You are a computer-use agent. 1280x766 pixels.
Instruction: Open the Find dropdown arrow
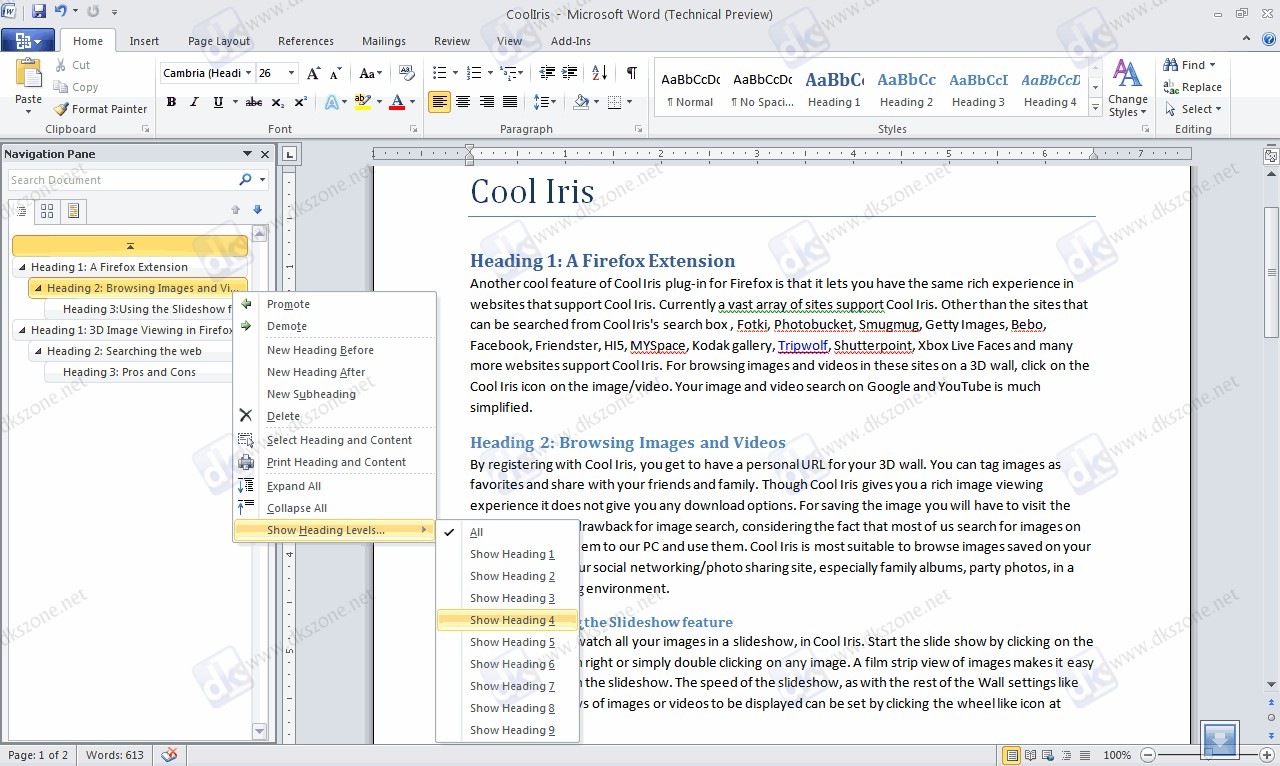coord(1213,65)
